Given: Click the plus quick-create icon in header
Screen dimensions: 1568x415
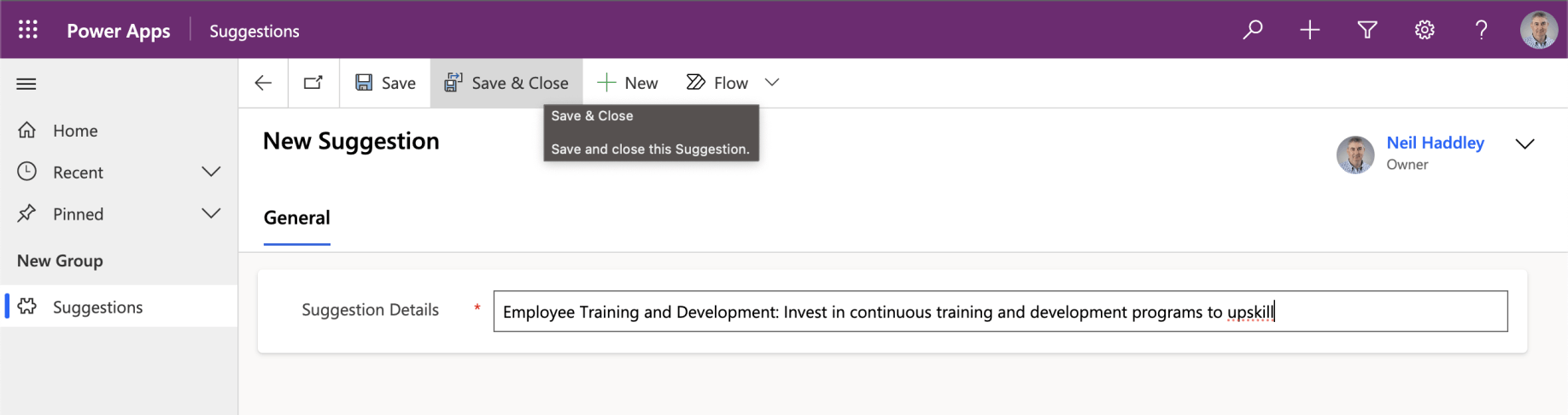Looking at the screenshot, I should (x=1309, y=30).
